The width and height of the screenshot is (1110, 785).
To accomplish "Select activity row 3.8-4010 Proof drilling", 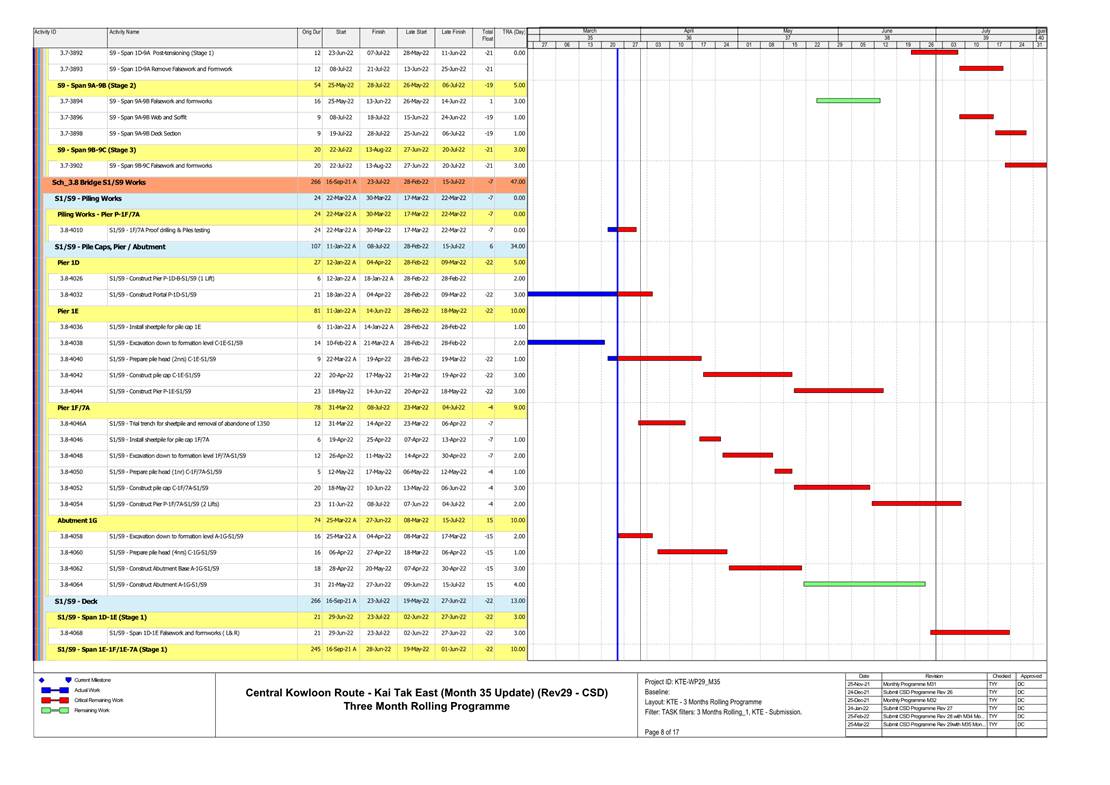I will 160,230.
